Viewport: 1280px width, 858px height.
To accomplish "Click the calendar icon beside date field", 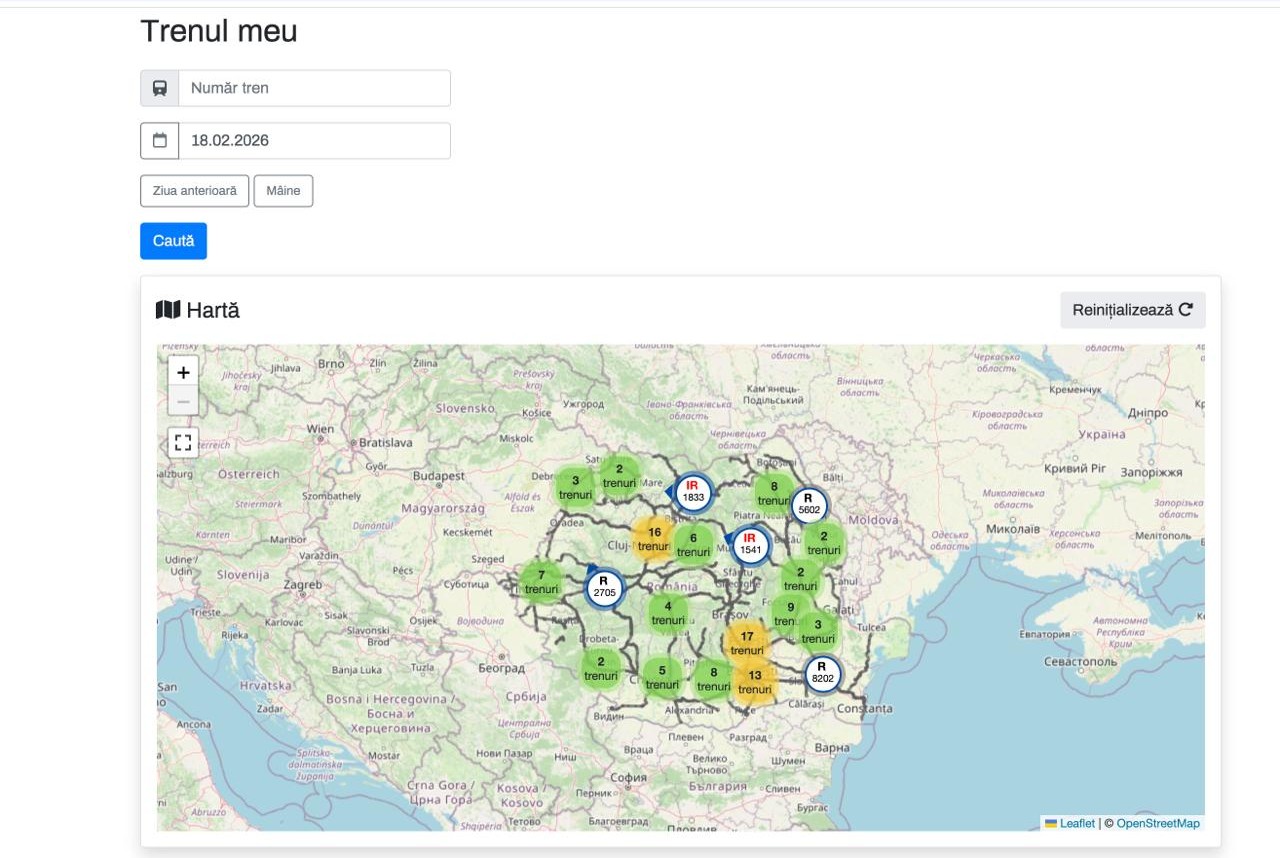I will 160,141.
